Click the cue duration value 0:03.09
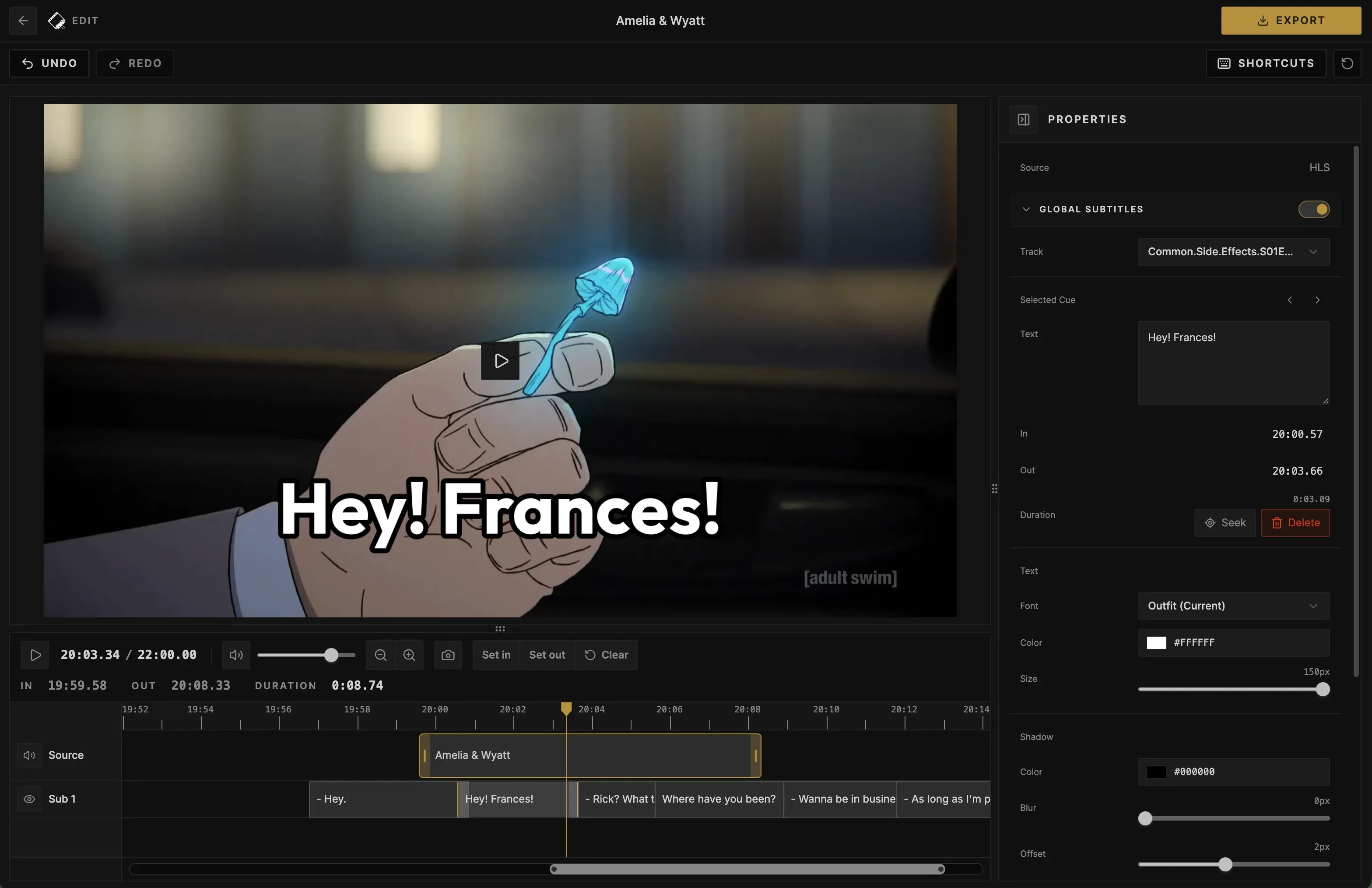Image resolution: width=1372 pixels, height=888 pixels. 1311,499
